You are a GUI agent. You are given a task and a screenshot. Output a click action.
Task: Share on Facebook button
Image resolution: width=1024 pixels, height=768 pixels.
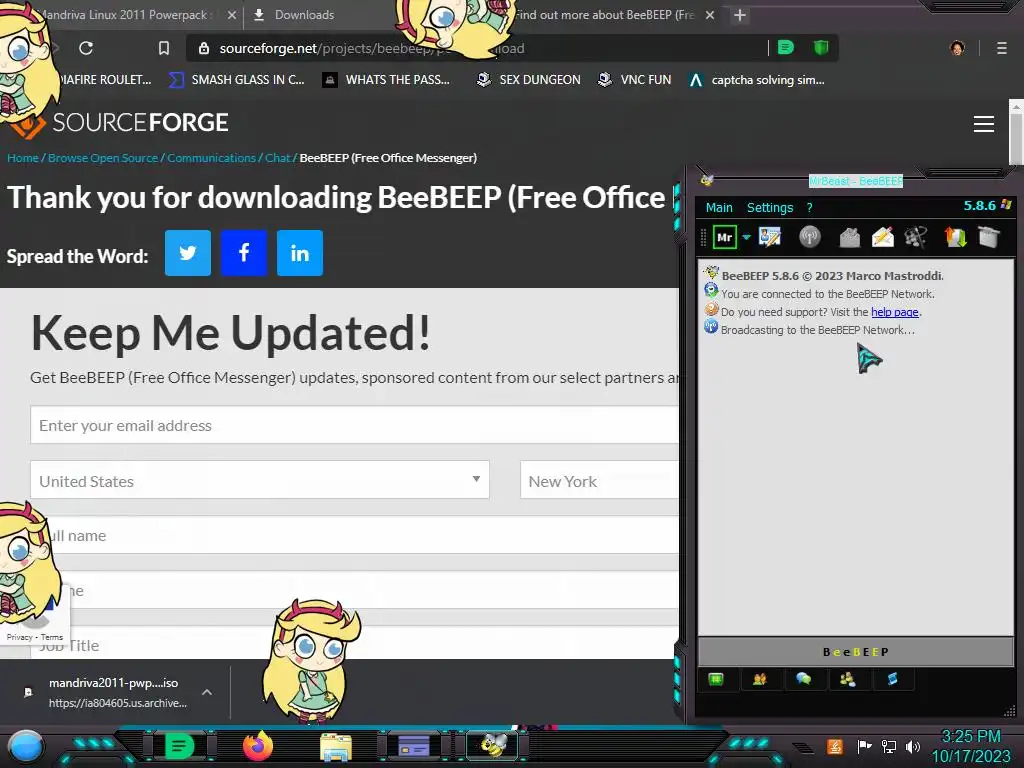[x=244, y=253]
